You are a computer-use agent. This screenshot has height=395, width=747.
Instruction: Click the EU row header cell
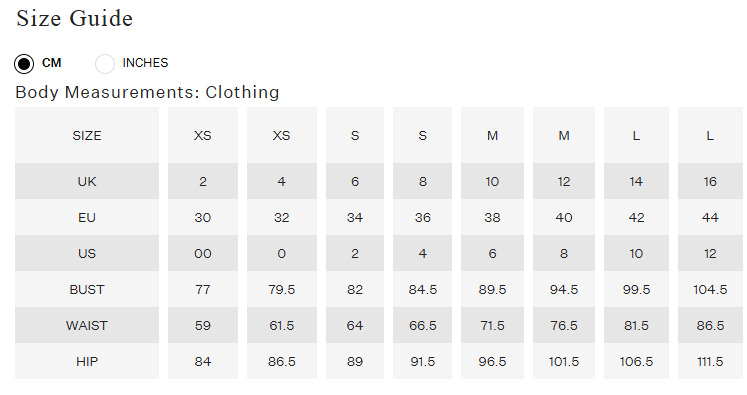tap(87, 217)
